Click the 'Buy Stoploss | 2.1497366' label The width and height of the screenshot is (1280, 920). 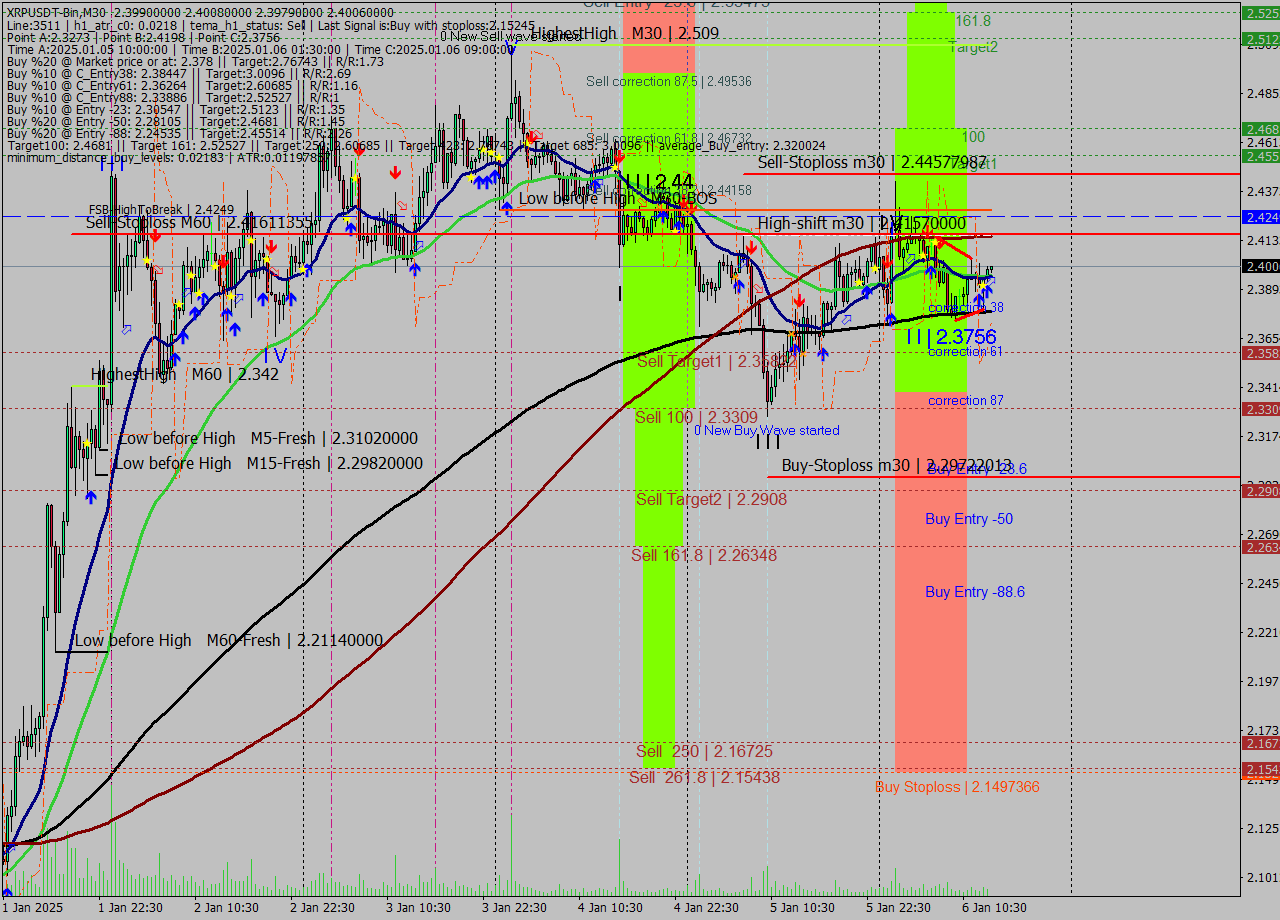tap(957, 787)
